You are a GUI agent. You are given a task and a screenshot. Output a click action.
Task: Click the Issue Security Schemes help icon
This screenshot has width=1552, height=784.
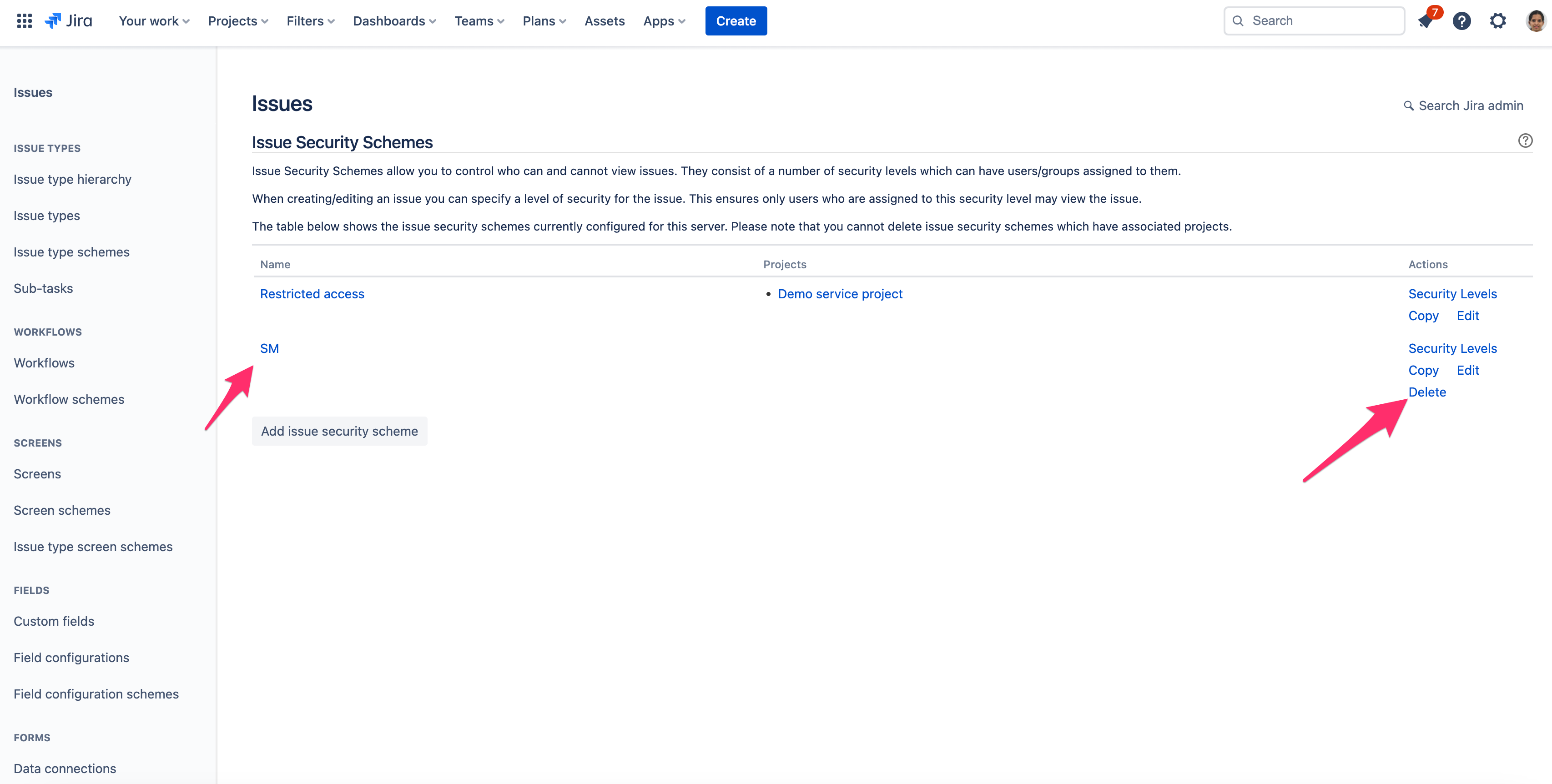(1525, 141)
